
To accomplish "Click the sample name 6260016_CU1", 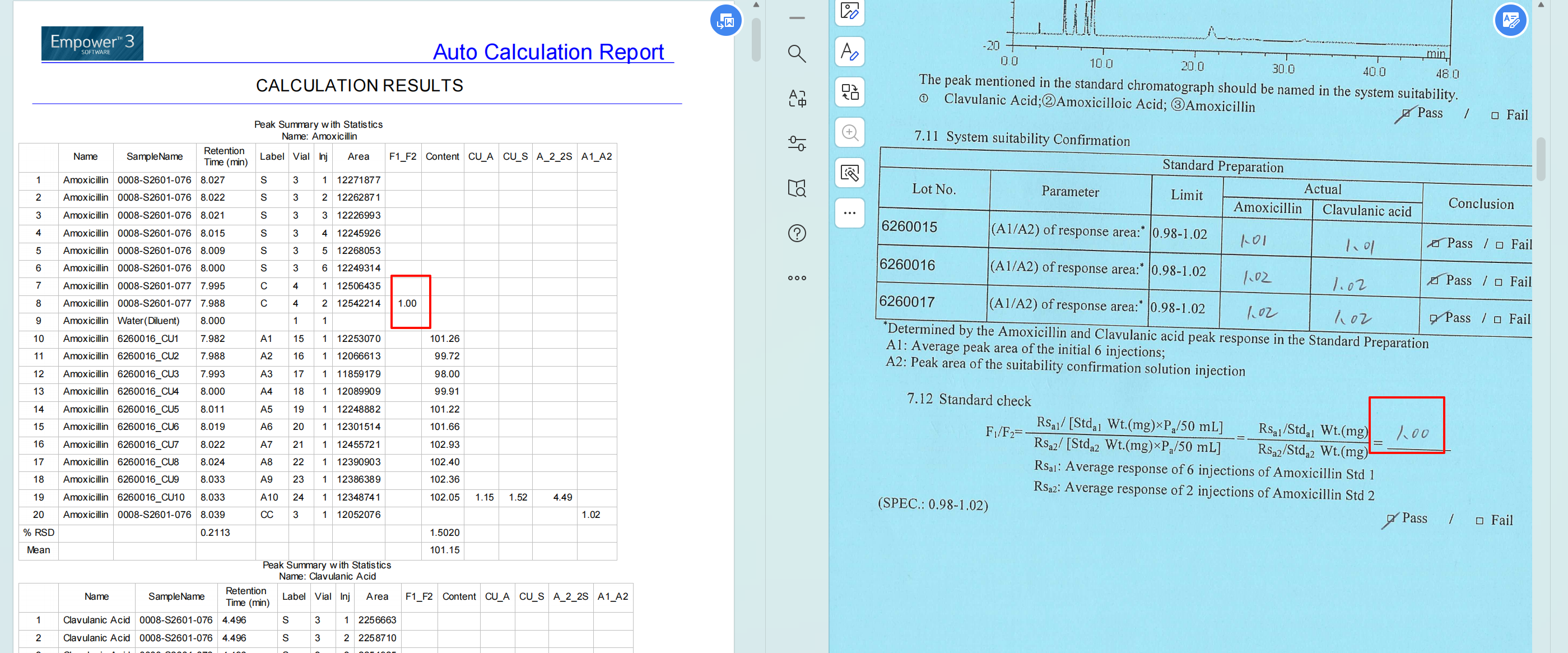I will [148, 339].
